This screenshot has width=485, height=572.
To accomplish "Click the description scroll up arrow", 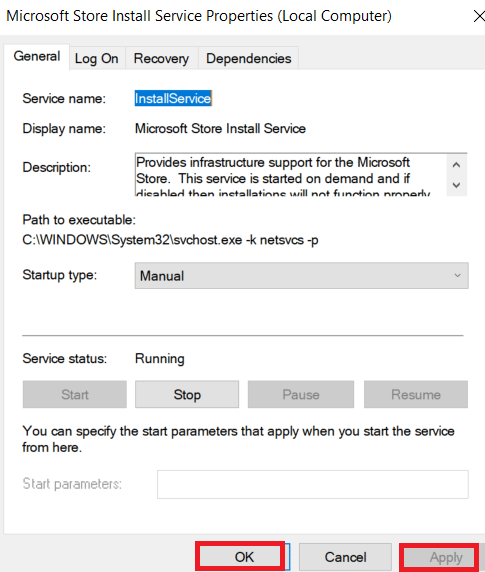I will [456, 165].
